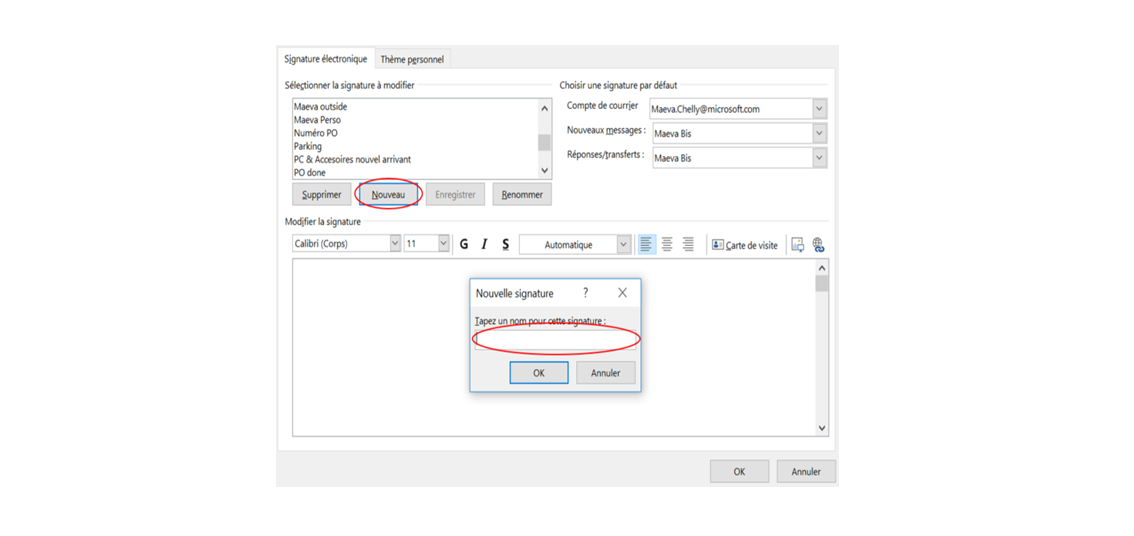Toggle underline (S) formatting
This screenshot has height=536, width=1134.
505,244
